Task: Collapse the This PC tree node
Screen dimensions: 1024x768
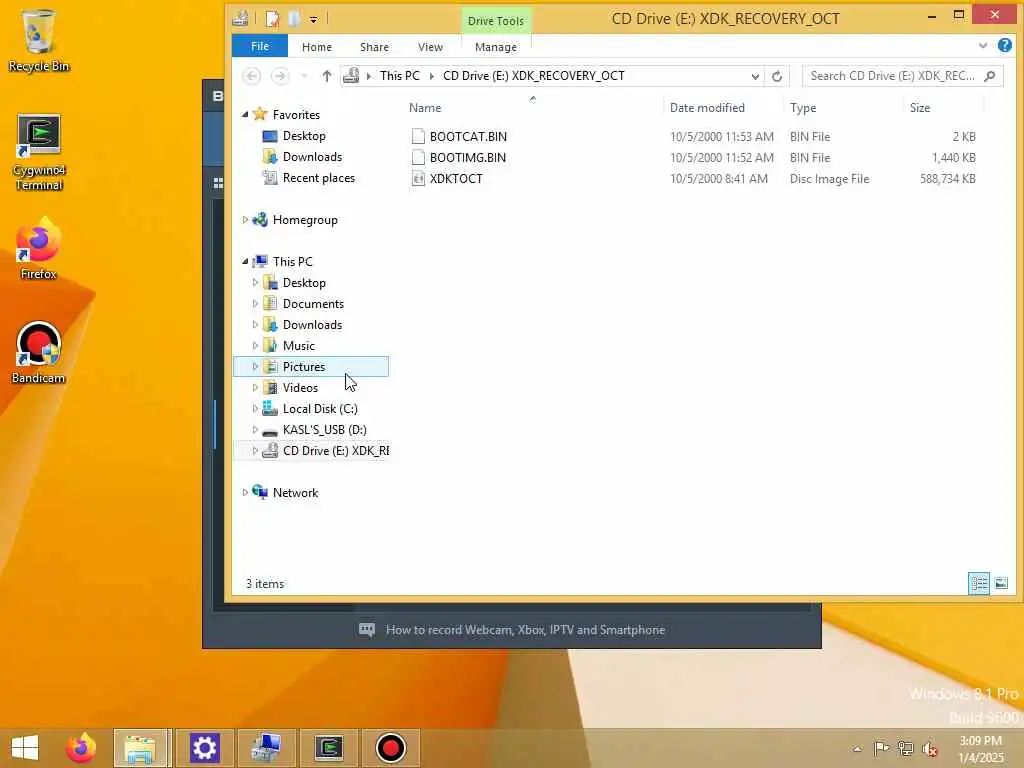Action: (245, 261)
